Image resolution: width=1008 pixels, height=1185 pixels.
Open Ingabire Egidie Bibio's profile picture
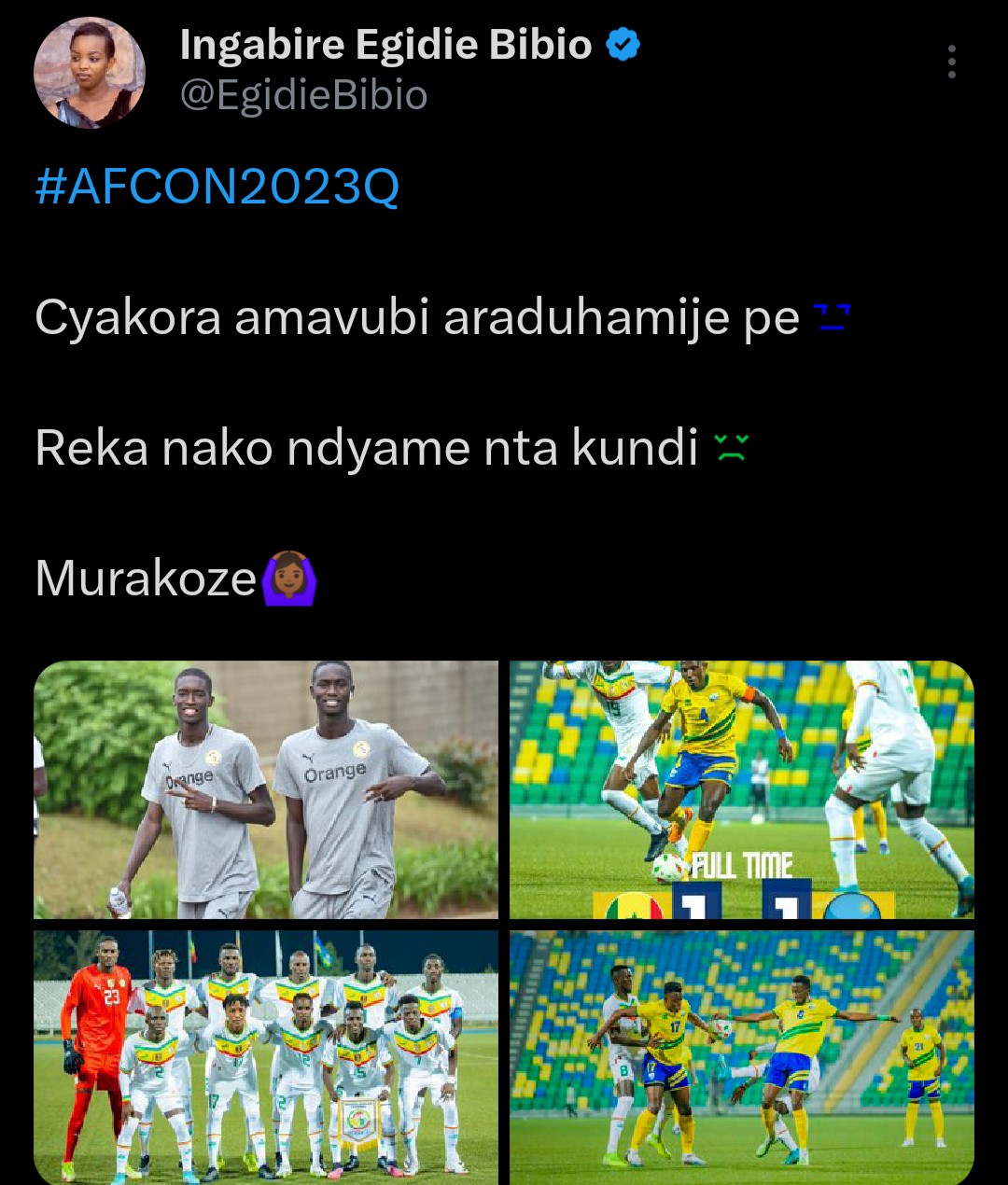90,72
